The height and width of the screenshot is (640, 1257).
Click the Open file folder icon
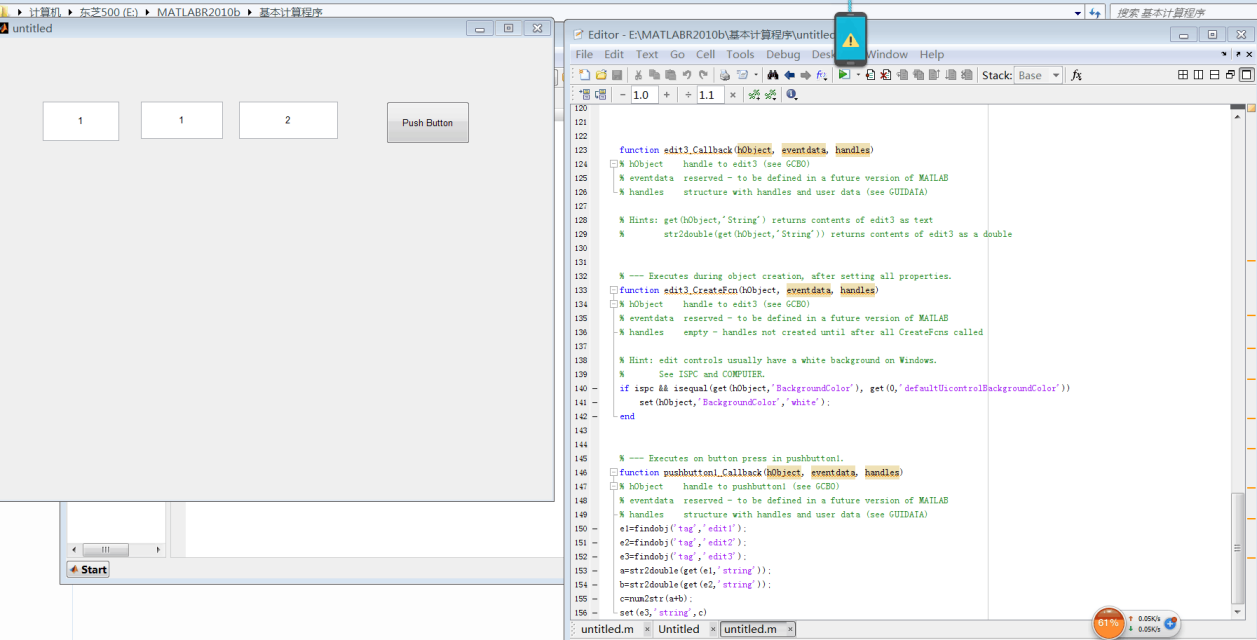[x=601, y=75]
